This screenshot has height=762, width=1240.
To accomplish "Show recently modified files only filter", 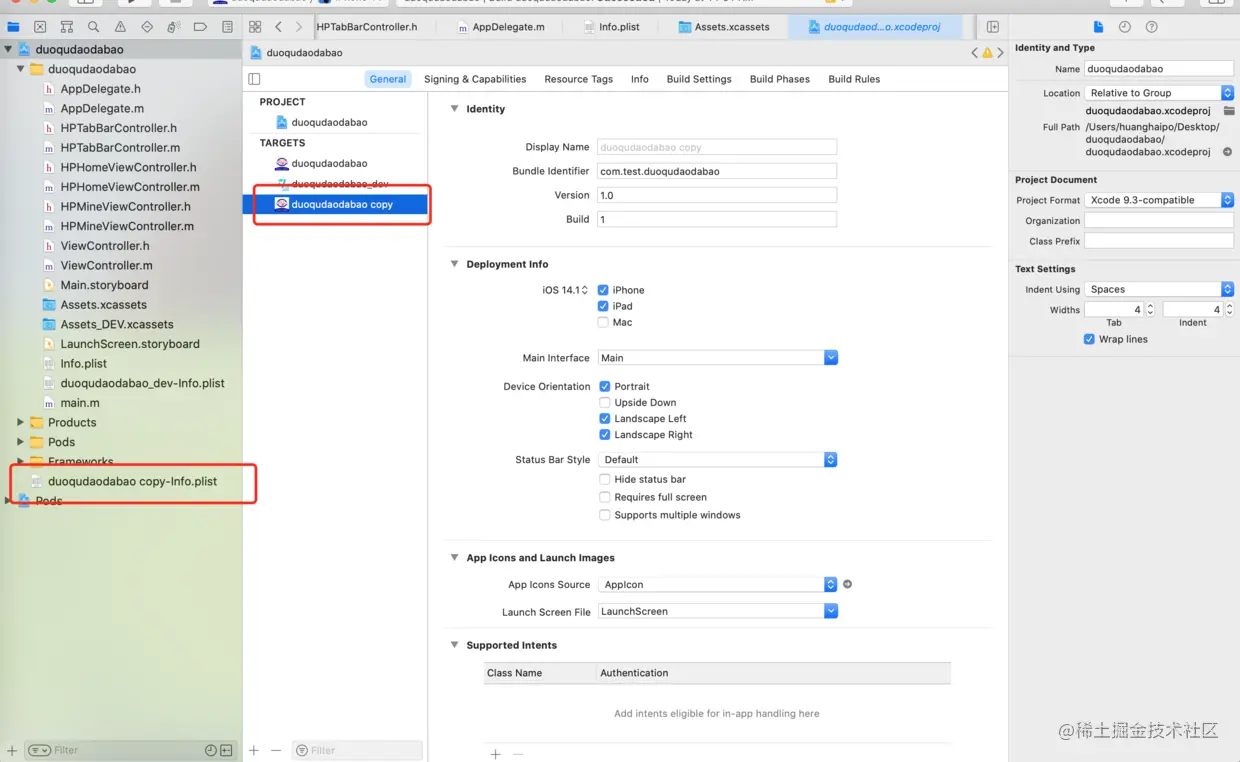I will pos(211,750).
